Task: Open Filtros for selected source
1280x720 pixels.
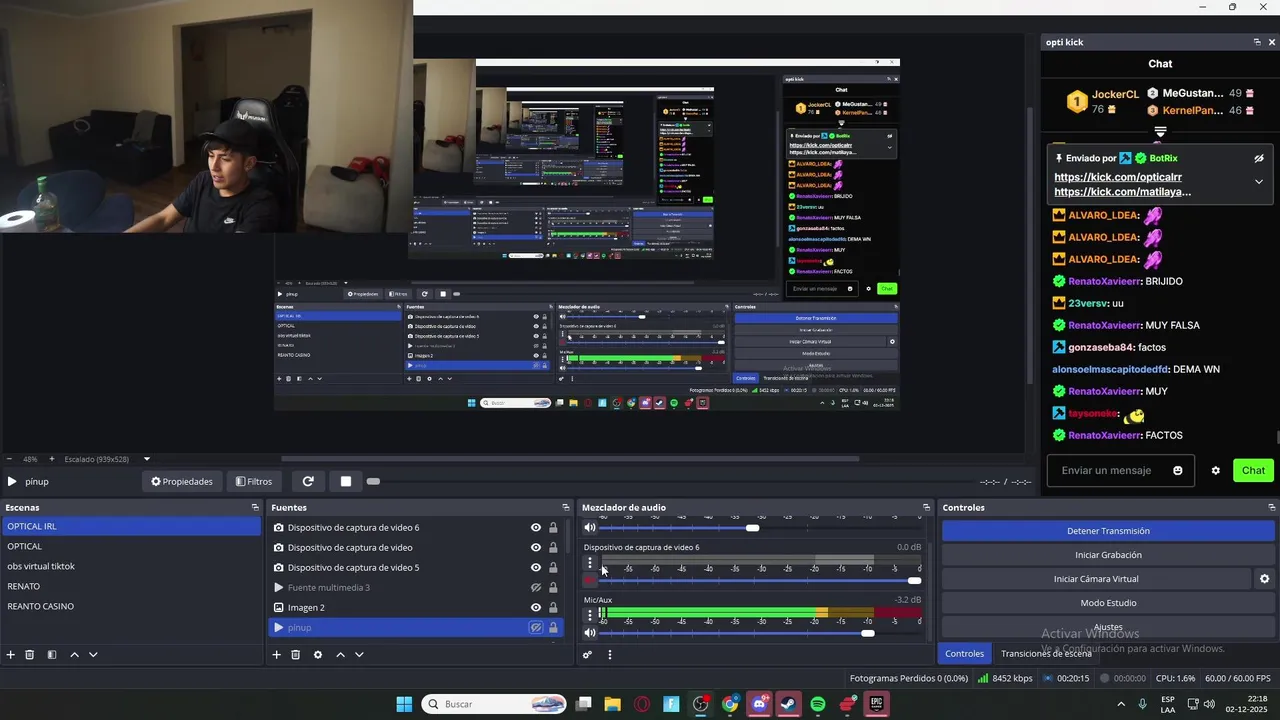Action: click(x=254, y=481)
